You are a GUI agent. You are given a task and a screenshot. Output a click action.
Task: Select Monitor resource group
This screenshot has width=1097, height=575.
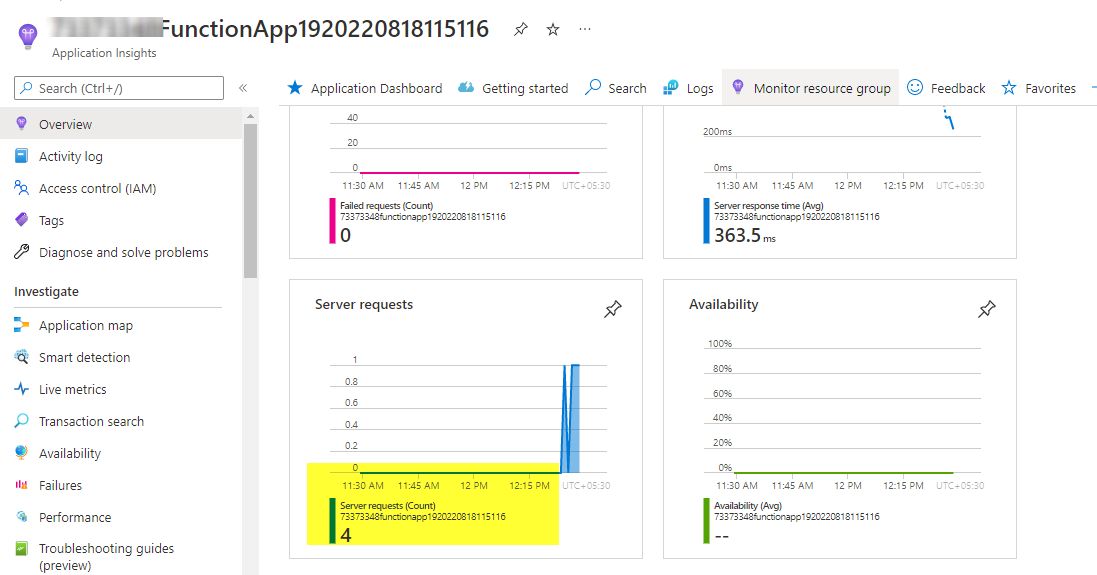pos(810,88)
